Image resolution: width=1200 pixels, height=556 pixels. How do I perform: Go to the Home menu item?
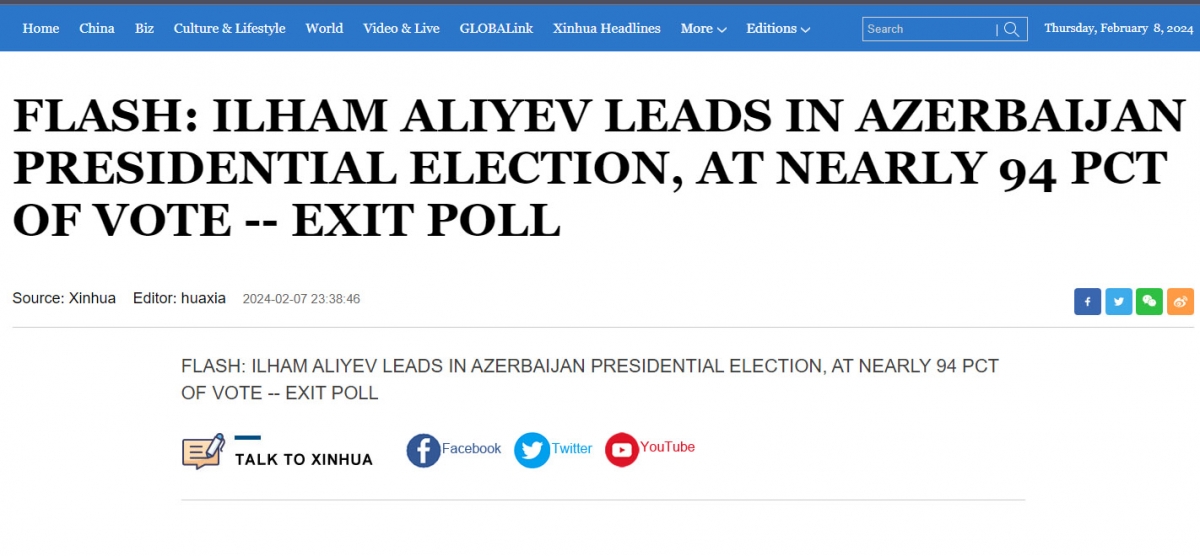tap(41, 29)
